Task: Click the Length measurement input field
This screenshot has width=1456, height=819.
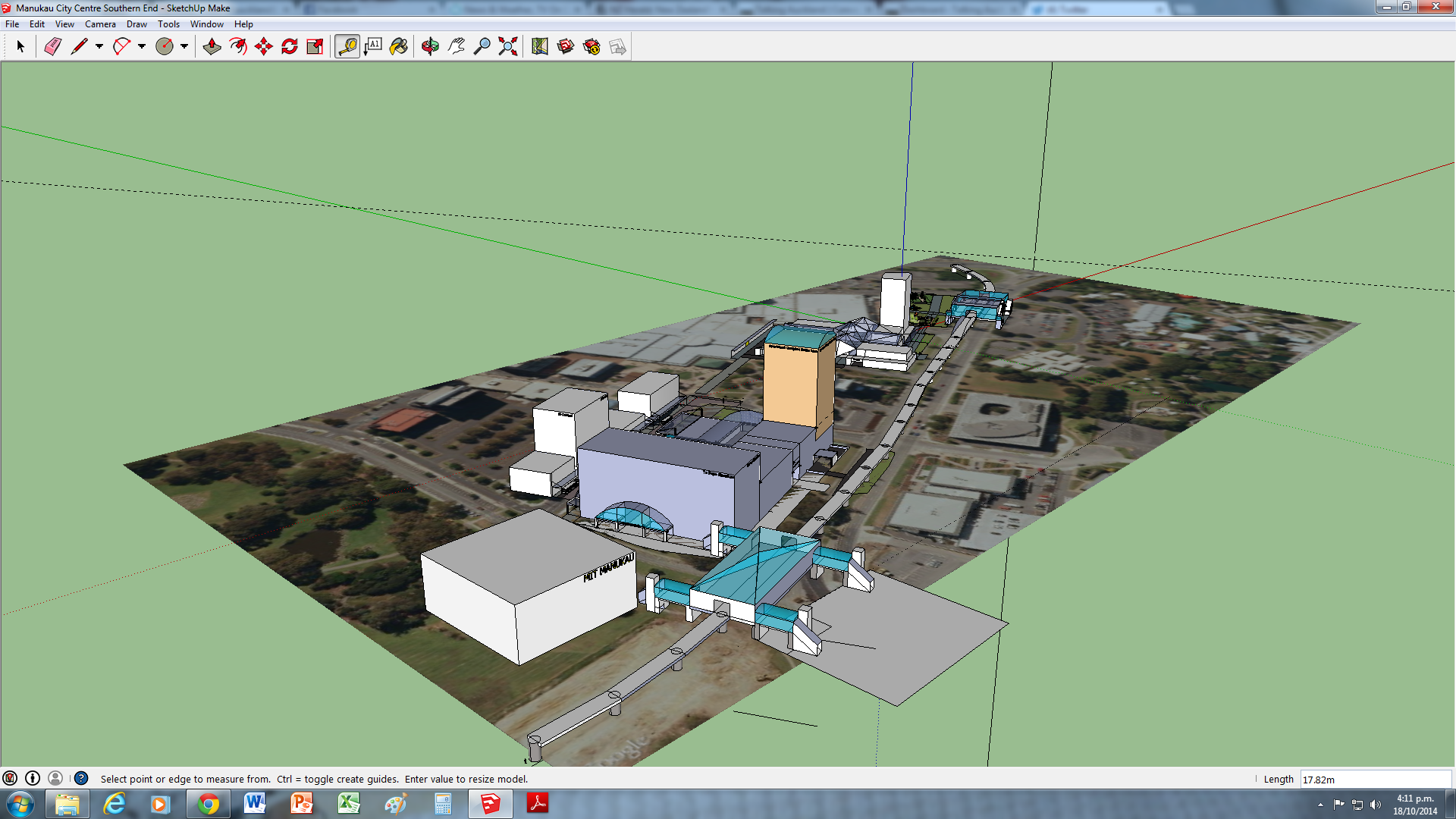Action: pyautogui.click(x=1374, y=780)
